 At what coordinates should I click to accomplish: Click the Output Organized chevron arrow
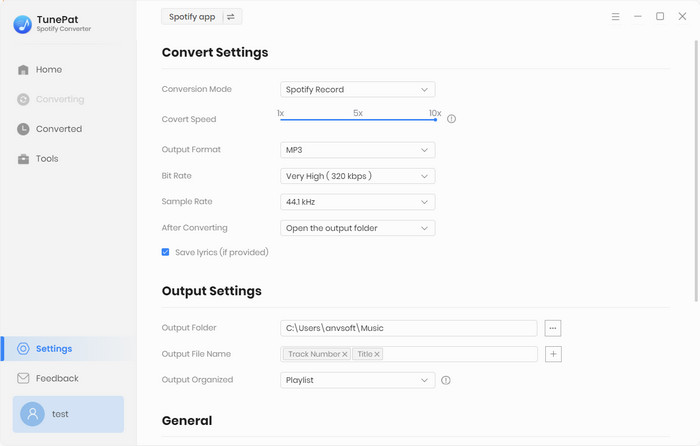tap(424, 380)
